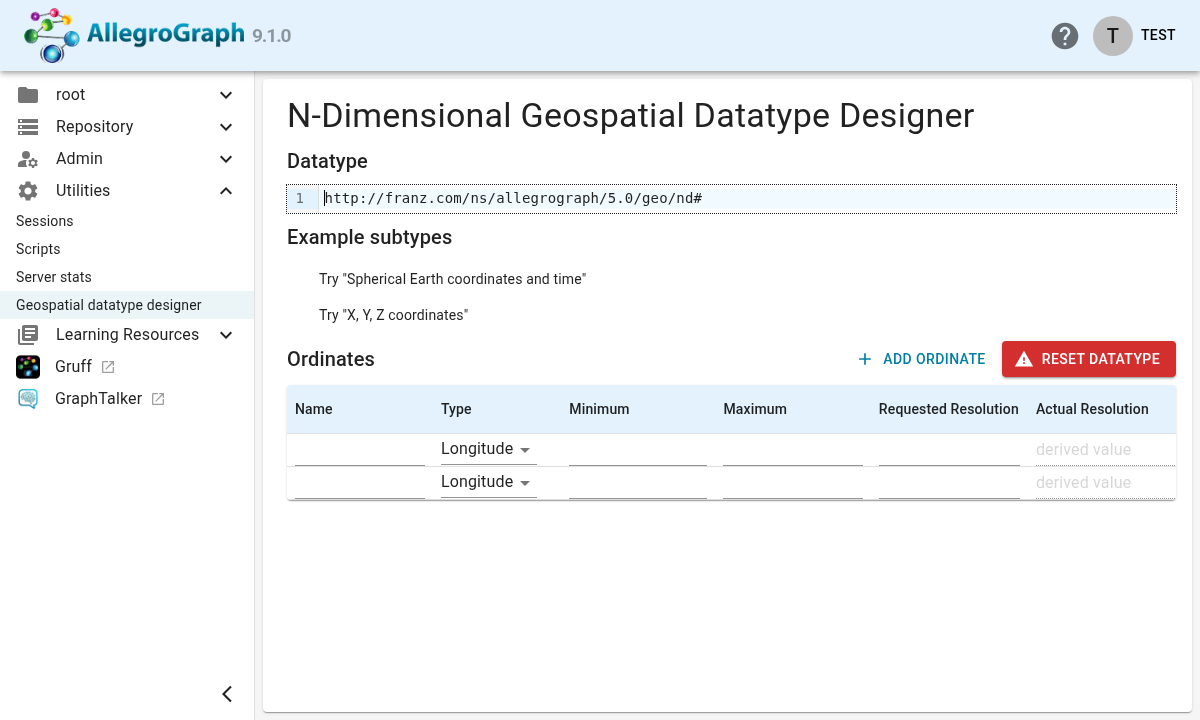Click the AllegroGraph logo
Image resolution: width=1200 pixels, height=720 pixels.
point(158,35)
